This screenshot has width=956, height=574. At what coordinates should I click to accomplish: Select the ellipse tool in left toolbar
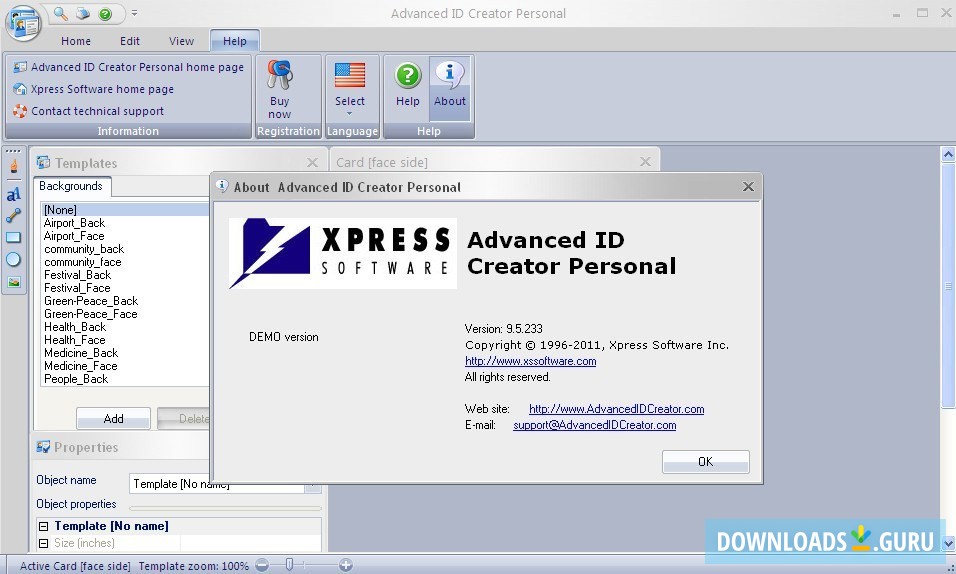pos(13,259)
